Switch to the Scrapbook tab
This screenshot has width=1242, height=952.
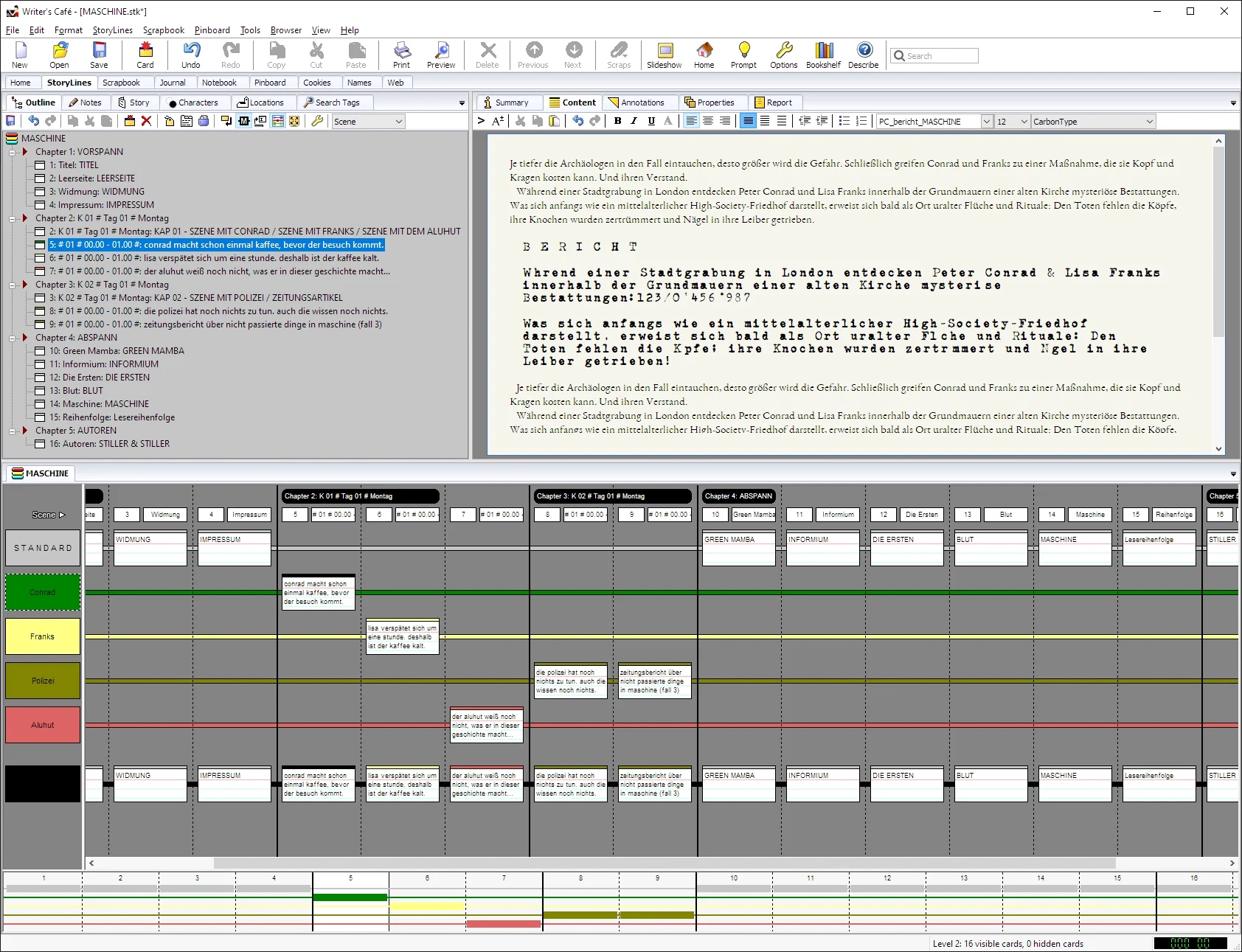click(x=121, y=83)
